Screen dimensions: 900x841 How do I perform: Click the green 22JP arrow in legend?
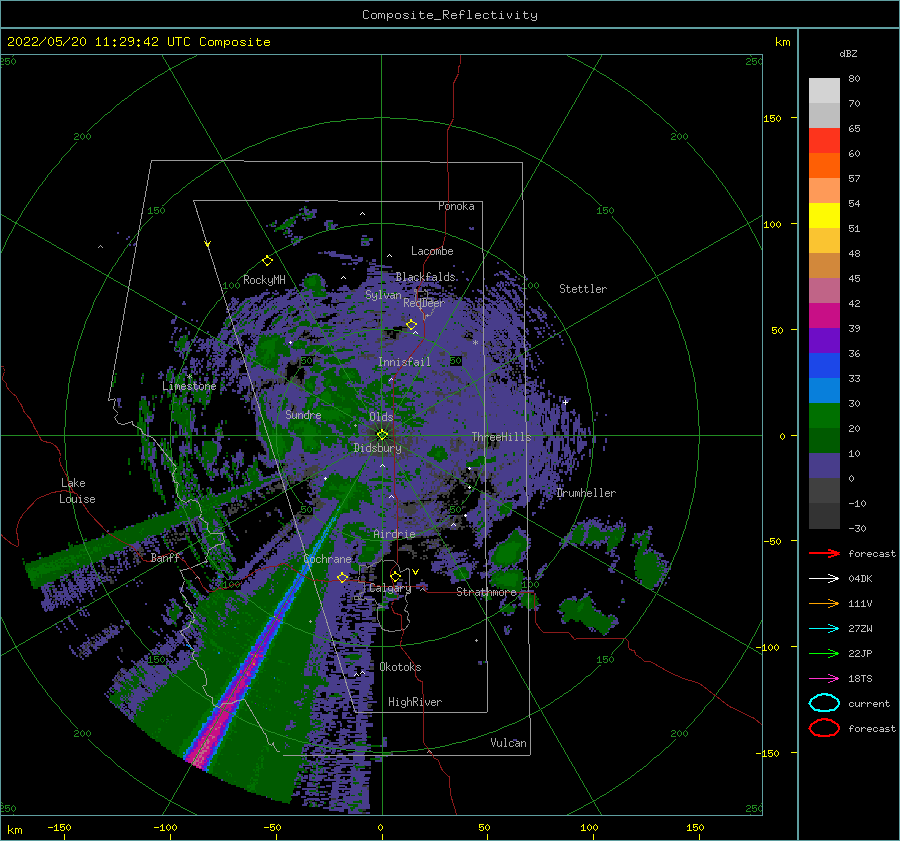click(x=824, y=653)
